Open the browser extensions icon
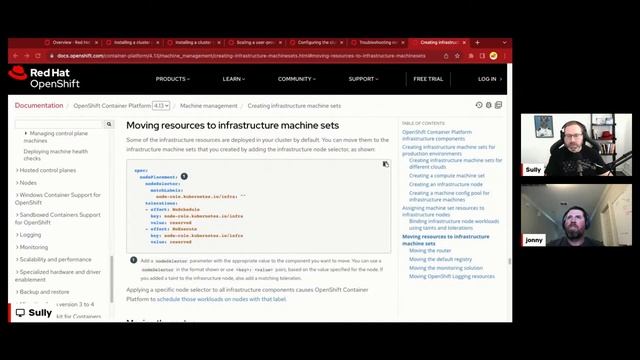This screenshot has height=360, width=640. tap(471, 56)
